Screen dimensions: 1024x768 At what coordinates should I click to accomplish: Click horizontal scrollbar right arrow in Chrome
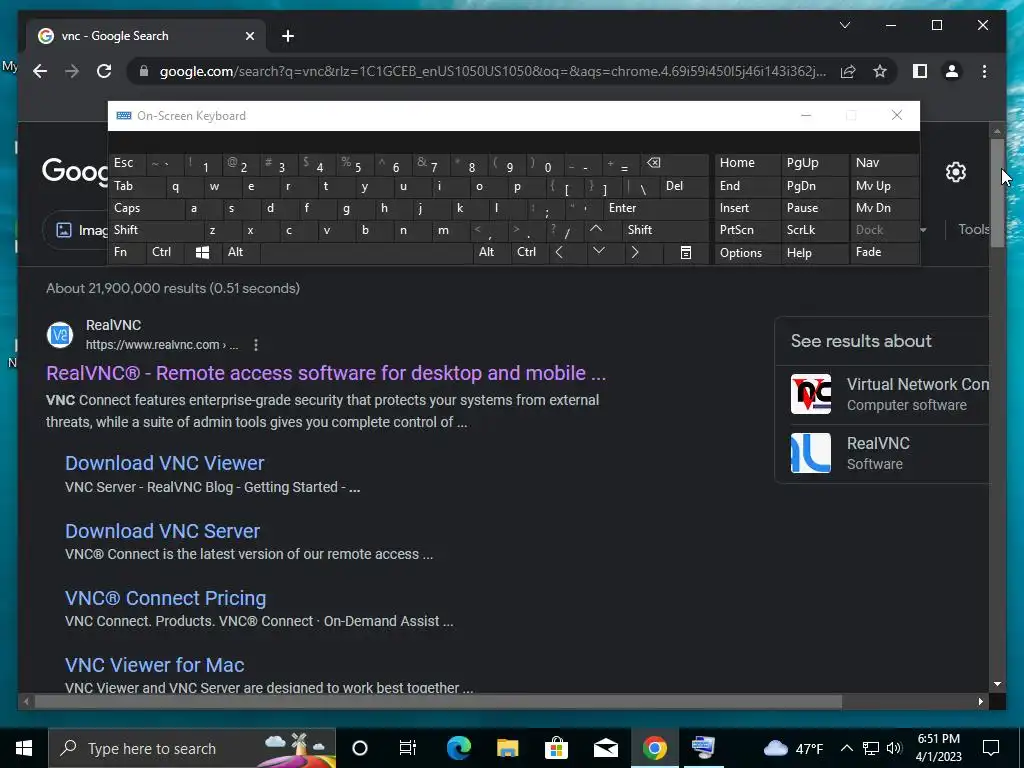pos(981,701)
